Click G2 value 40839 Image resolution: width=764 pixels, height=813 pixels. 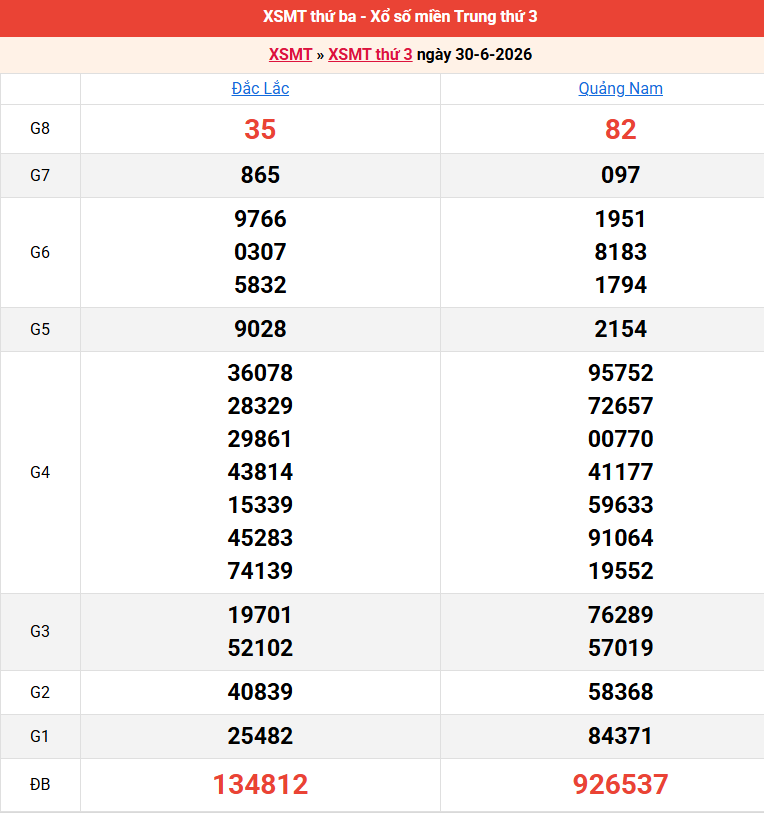pos(260,692)
